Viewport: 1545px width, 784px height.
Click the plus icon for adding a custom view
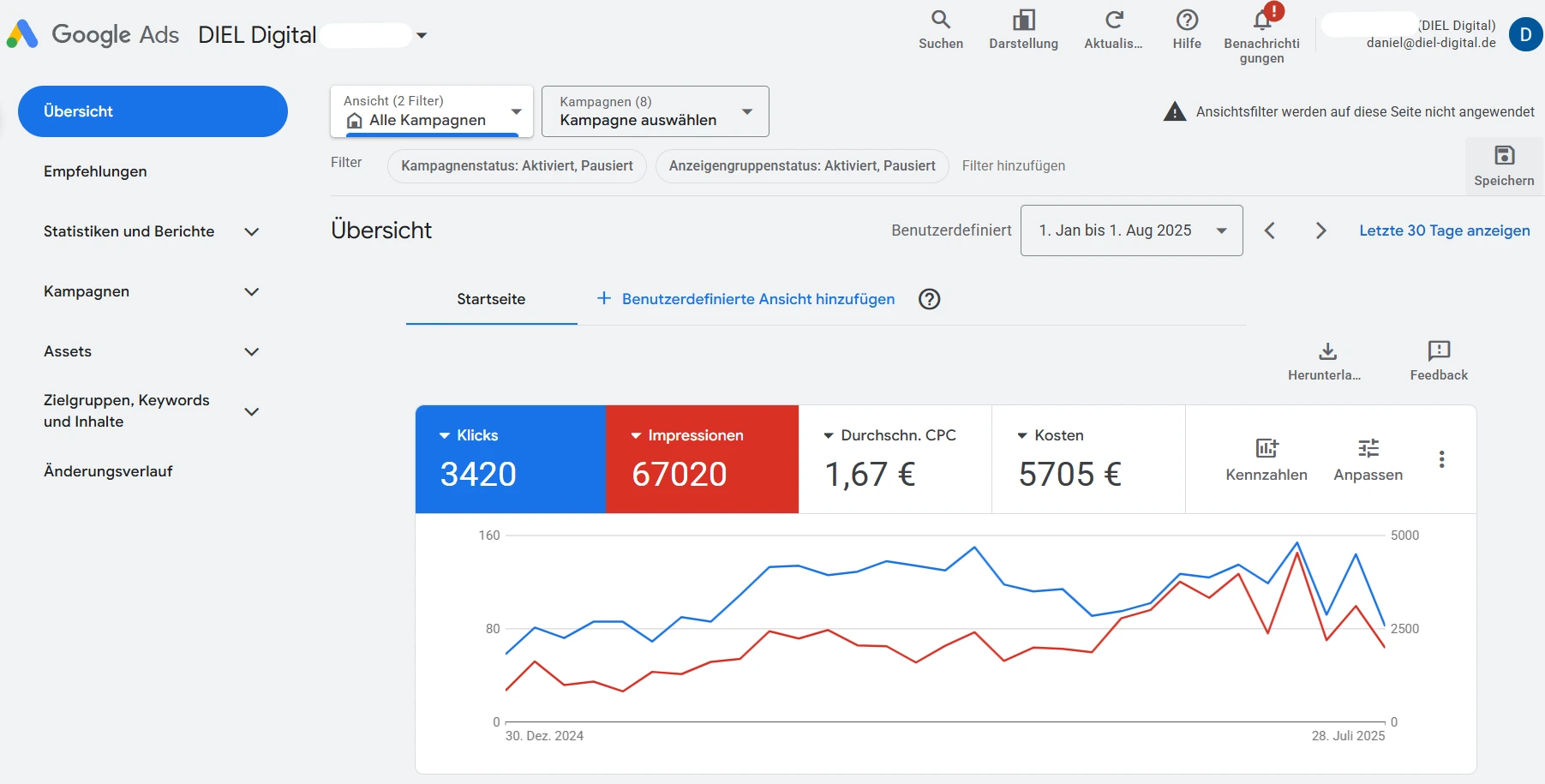click(604, 298)
